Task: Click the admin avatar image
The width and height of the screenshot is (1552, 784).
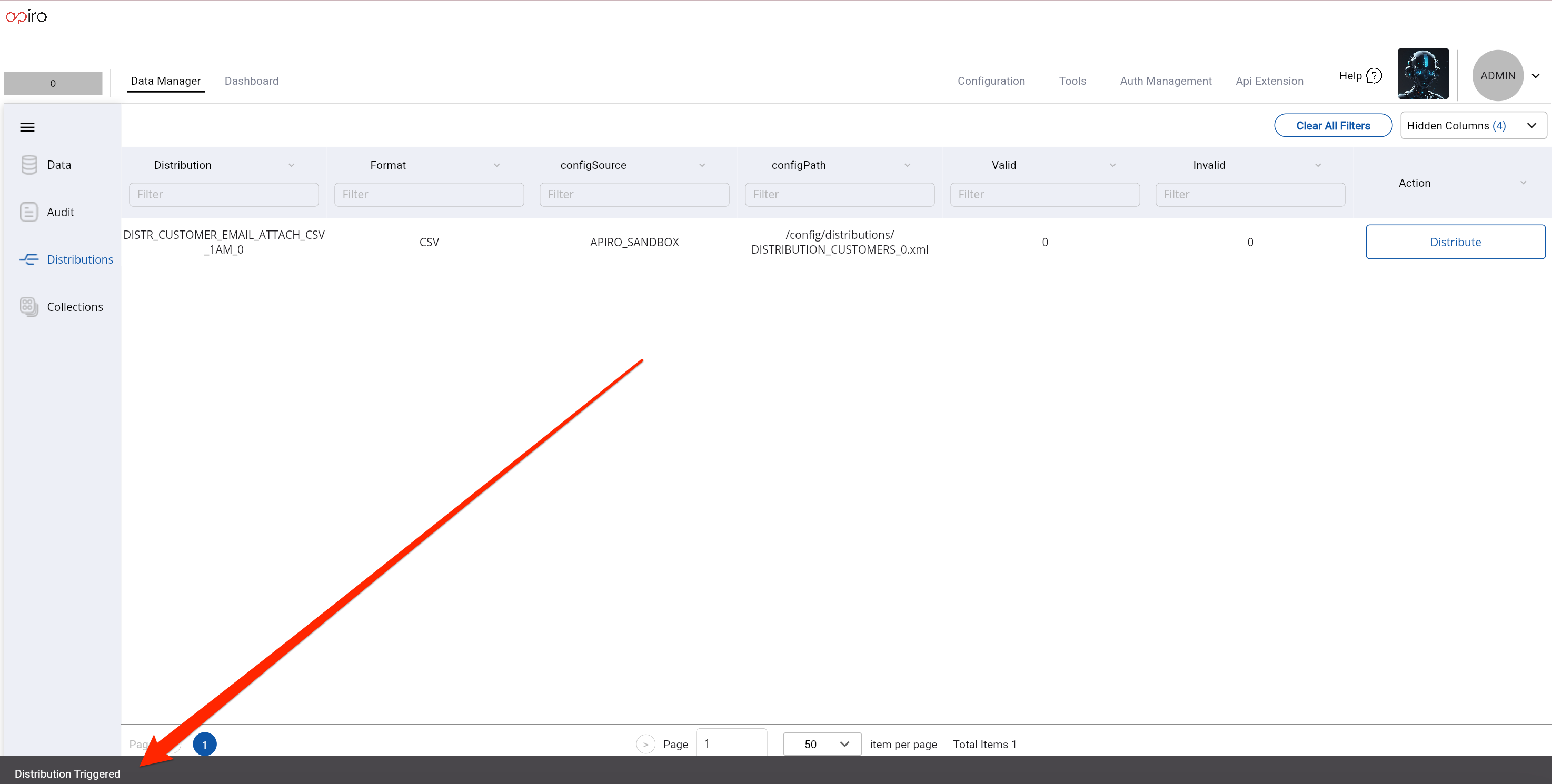Action: click(1423, 74)
